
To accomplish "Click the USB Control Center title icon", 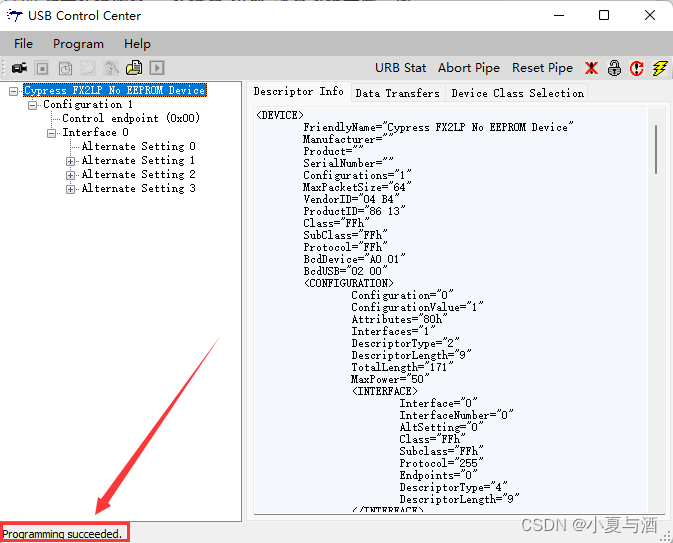I will [x=15, y=15].
